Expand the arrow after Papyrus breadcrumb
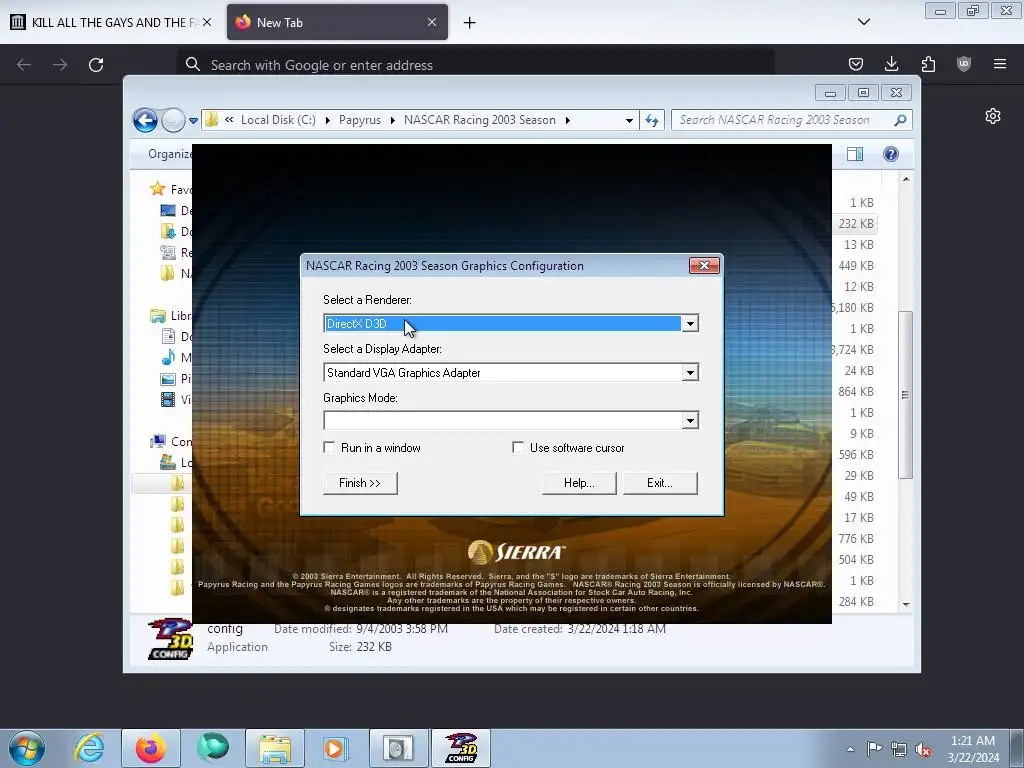The width and height of the screenshot is (1024, 768). coord(392,120)
